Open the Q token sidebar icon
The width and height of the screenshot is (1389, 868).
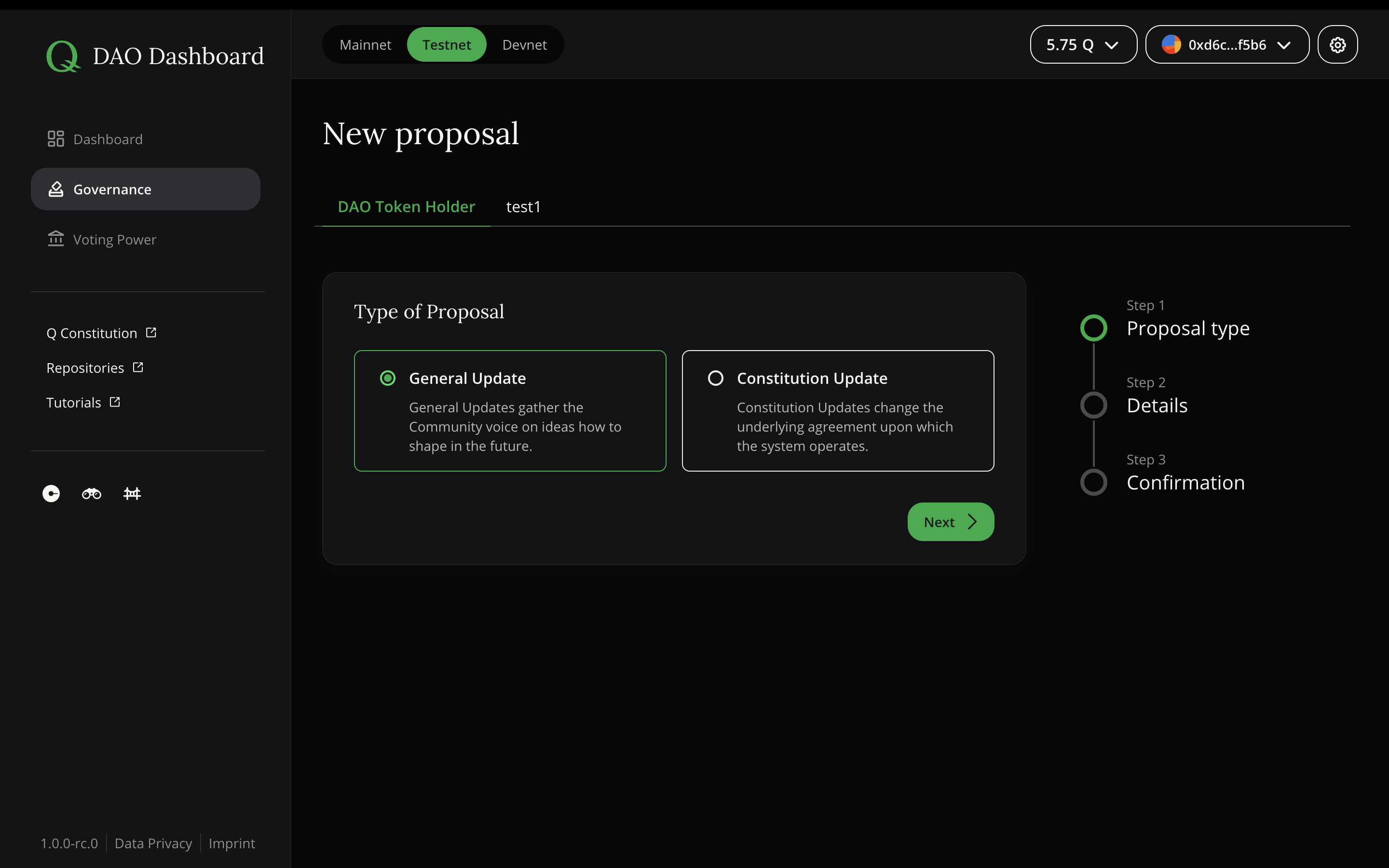[50, 493]
